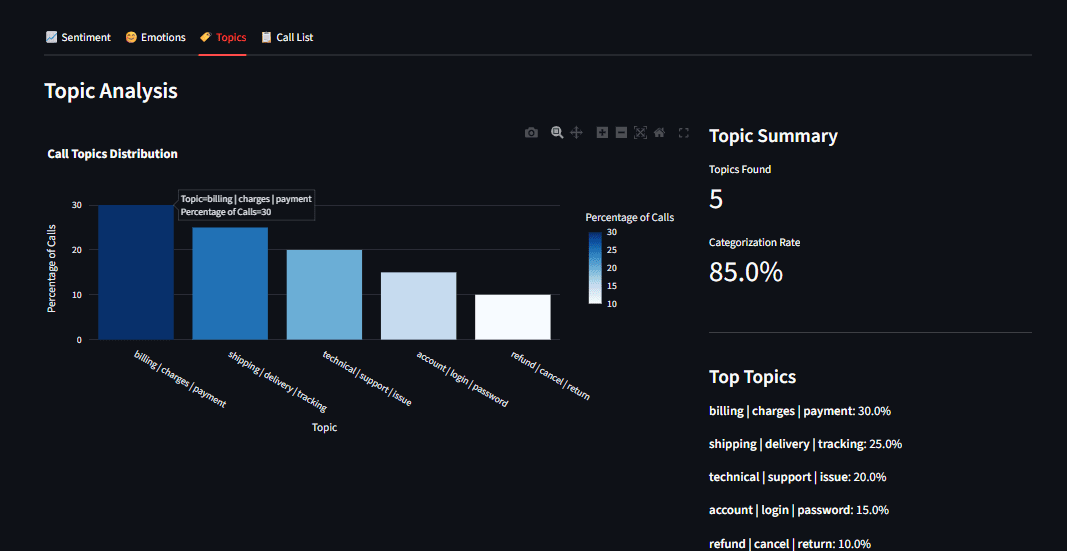The image size is (1067, 551).
Task: Zoom in on chart with plus icon
Action: point(602,133)
